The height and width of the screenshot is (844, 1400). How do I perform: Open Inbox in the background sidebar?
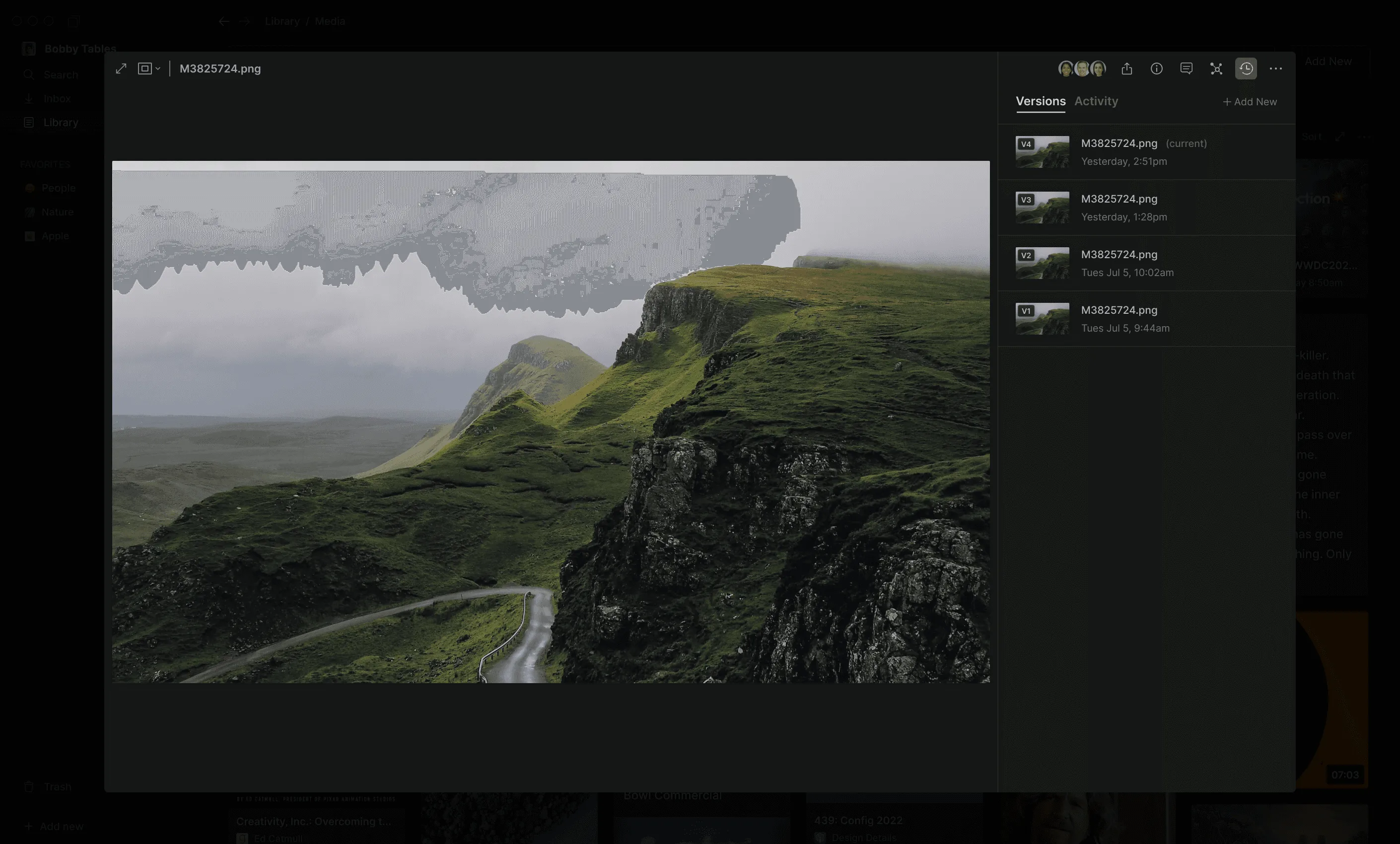[x=48, y=99]
